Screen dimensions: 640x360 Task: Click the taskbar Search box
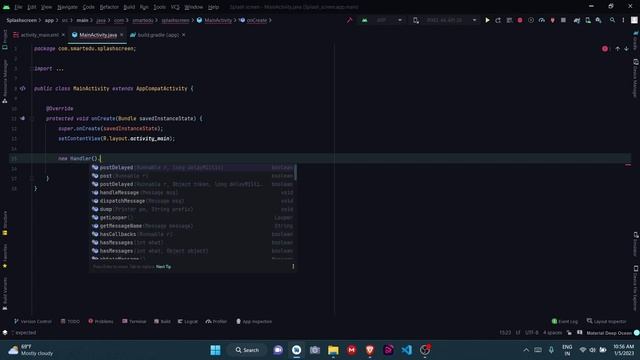click(x=247, y=350)
